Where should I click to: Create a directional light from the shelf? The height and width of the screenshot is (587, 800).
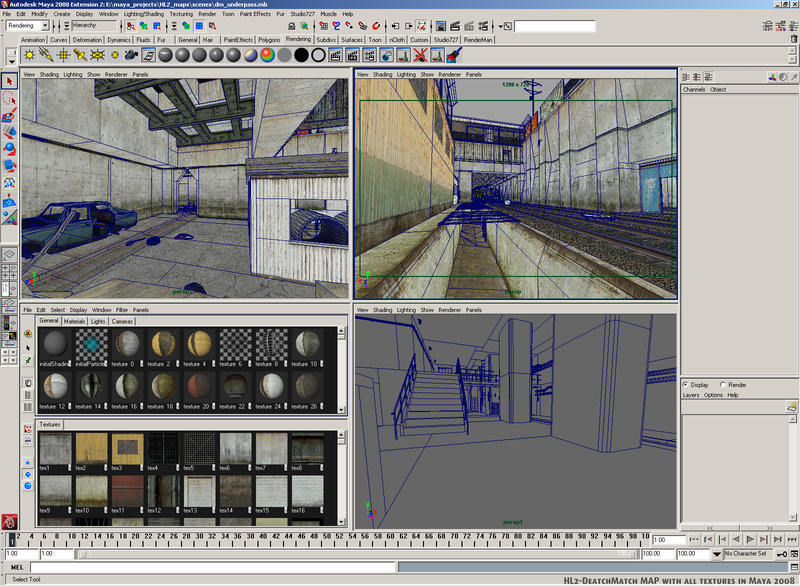coord(46,55)
